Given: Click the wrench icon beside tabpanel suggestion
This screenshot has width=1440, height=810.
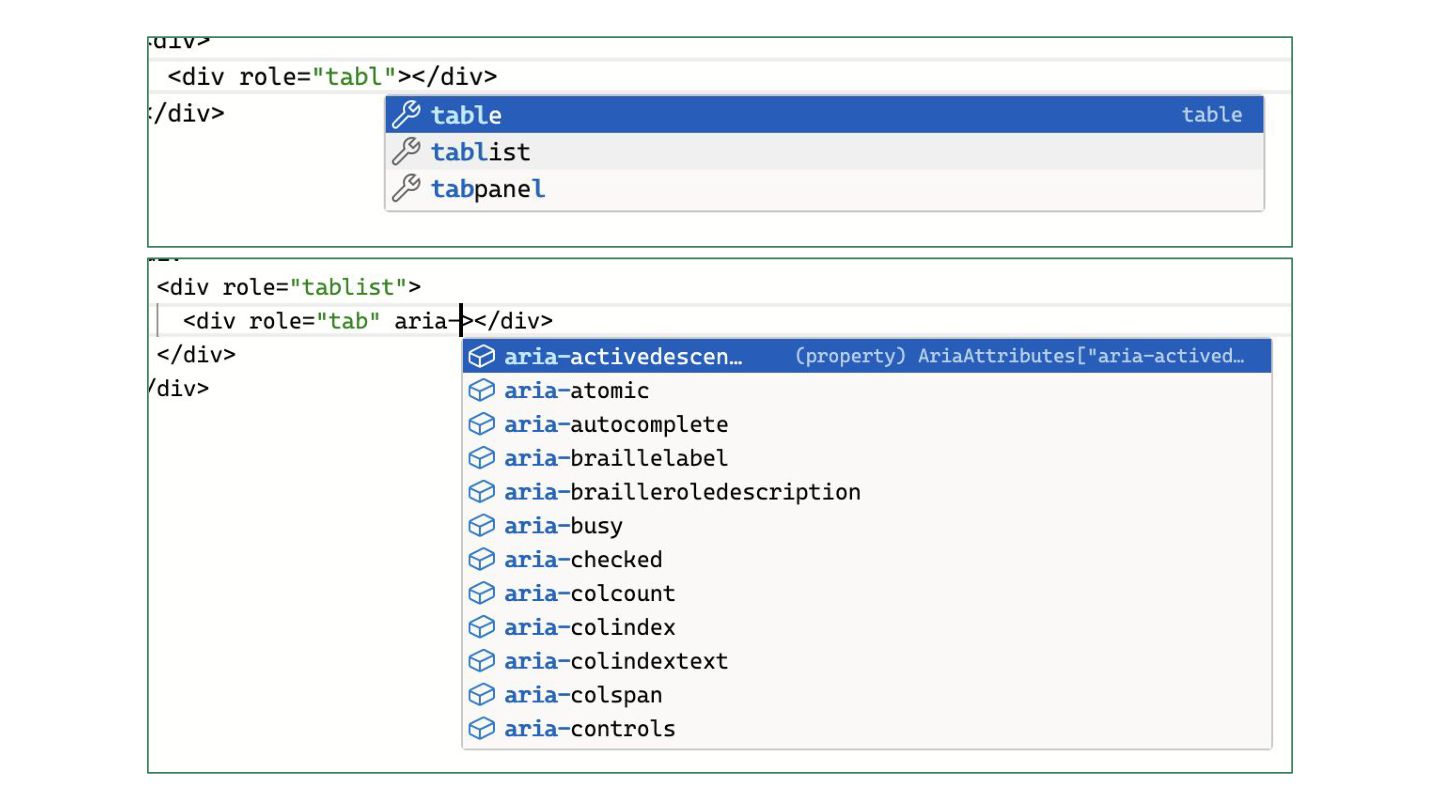Looking at the screenshot, I should [x=405, y=189].
